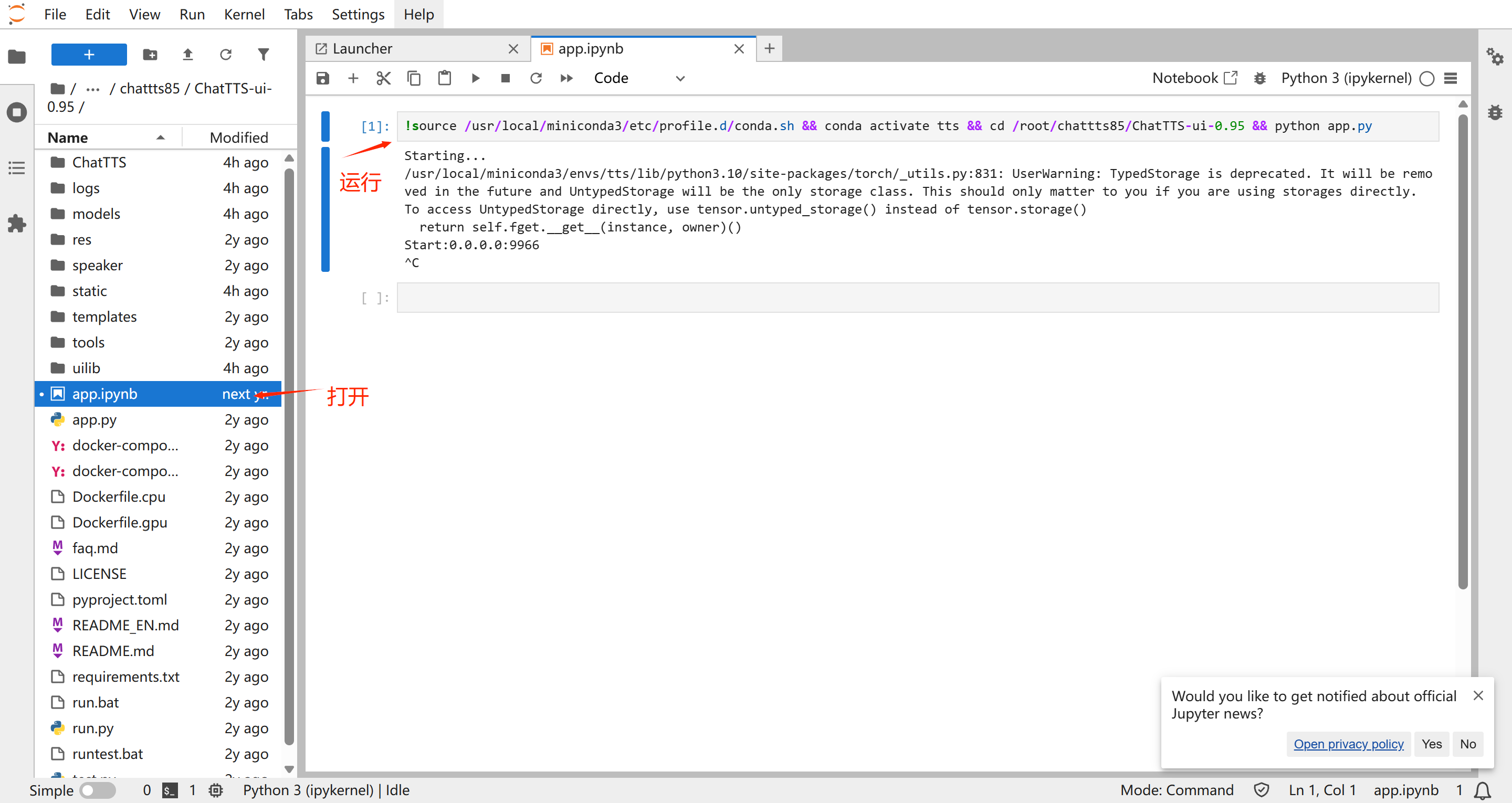Open the File menu
The height and width of the screenshot is (803, 1512).
[x=55, y=14]
